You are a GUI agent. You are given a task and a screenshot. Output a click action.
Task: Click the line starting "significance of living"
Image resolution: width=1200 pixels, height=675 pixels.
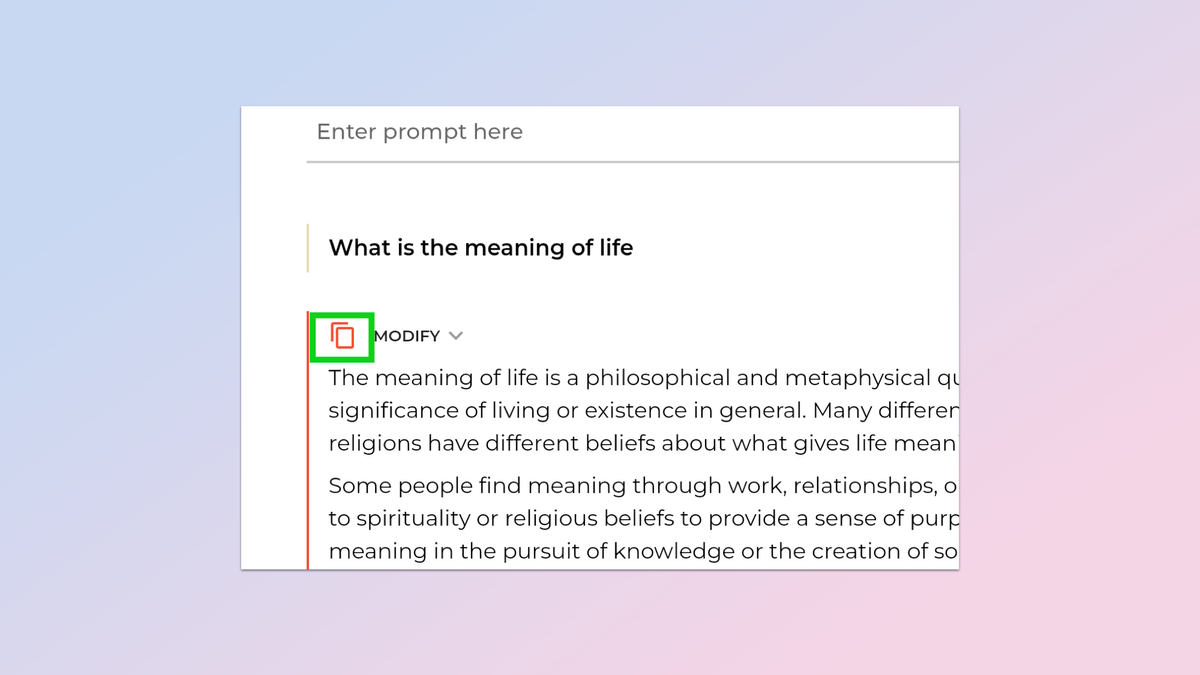tap(640, 411)
